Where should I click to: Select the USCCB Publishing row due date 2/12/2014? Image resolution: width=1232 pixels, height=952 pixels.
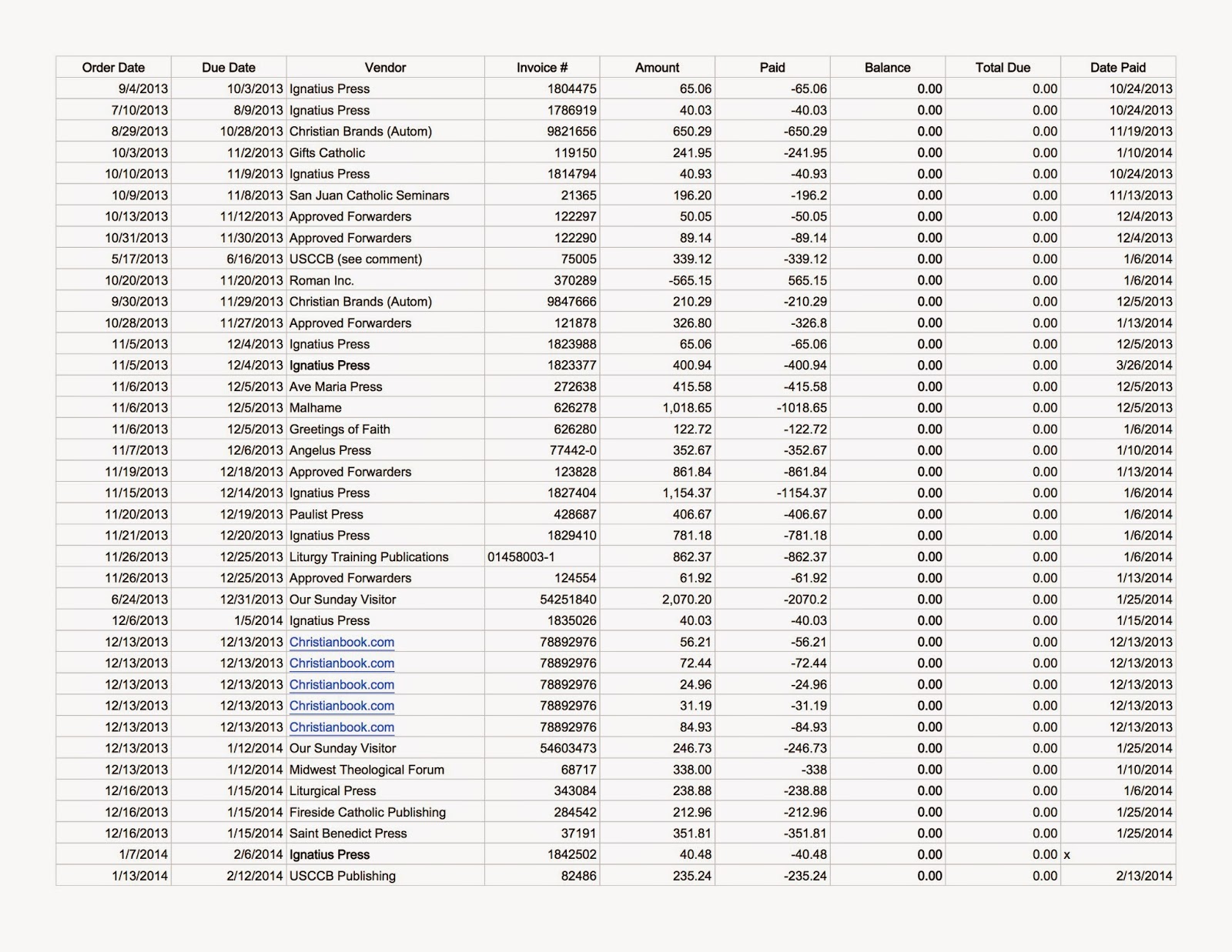(x=229, y=876)
